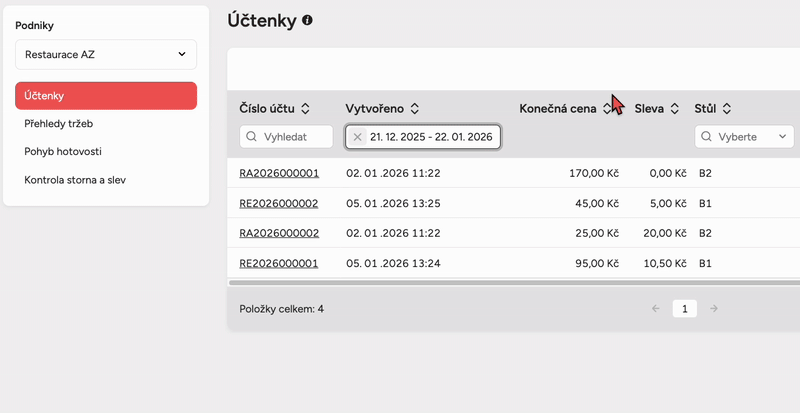Viewport: 800px width, 413px height.
Task: Go to next page arrow
Action: pos(713,309)
